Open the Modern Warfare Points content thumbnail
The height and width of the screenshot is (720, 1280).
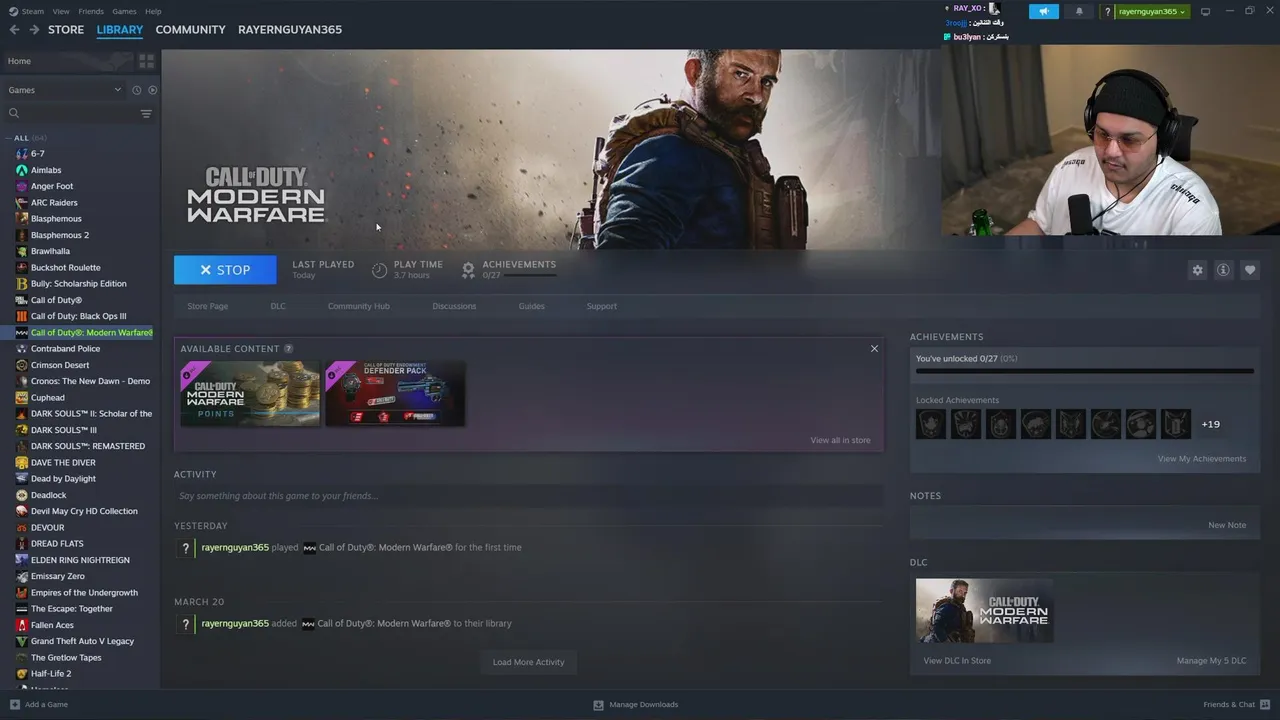pyautogui.click(x=250, y=394)
